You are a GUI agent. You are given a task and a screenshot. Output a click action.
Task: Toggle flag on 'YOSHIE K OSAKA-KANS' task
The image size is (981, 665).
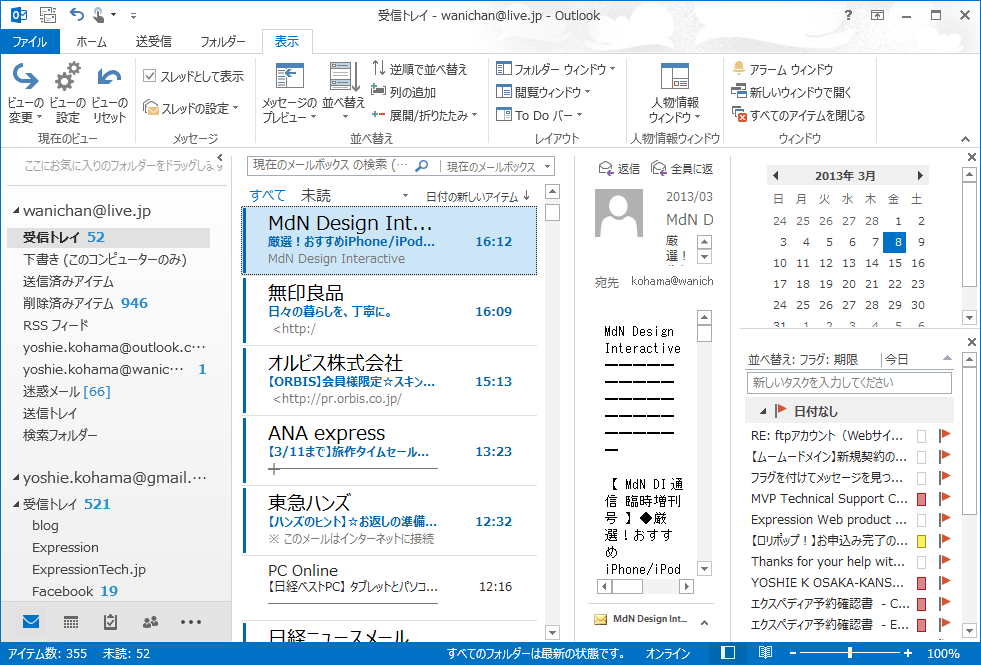(945, 582)
